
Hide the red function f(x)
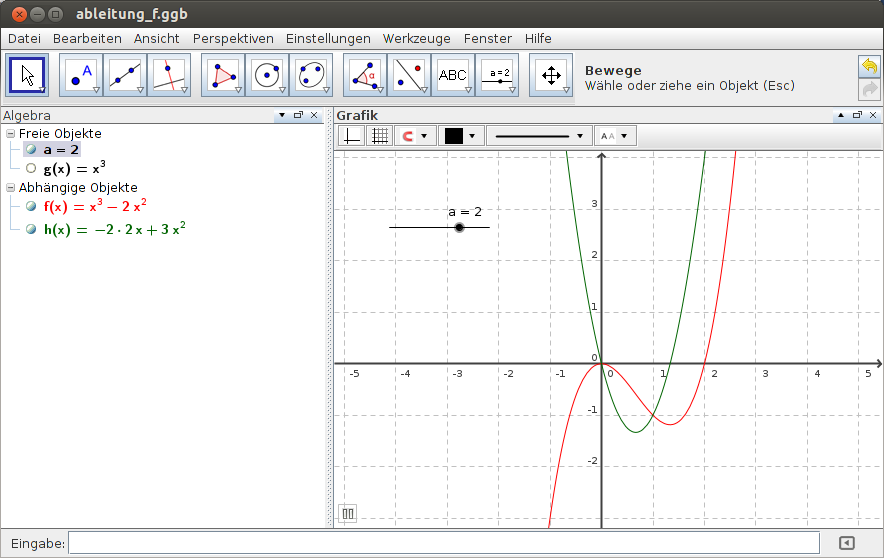tap(31, 206)
